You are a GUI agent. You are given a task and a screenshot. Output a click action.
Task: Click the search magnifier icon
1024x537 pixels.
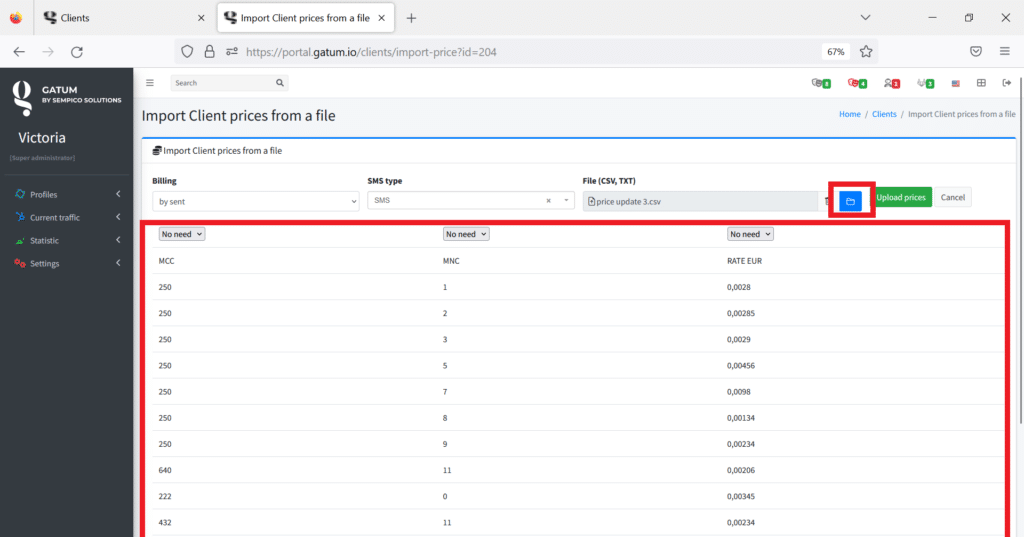(x=280, y=83)
